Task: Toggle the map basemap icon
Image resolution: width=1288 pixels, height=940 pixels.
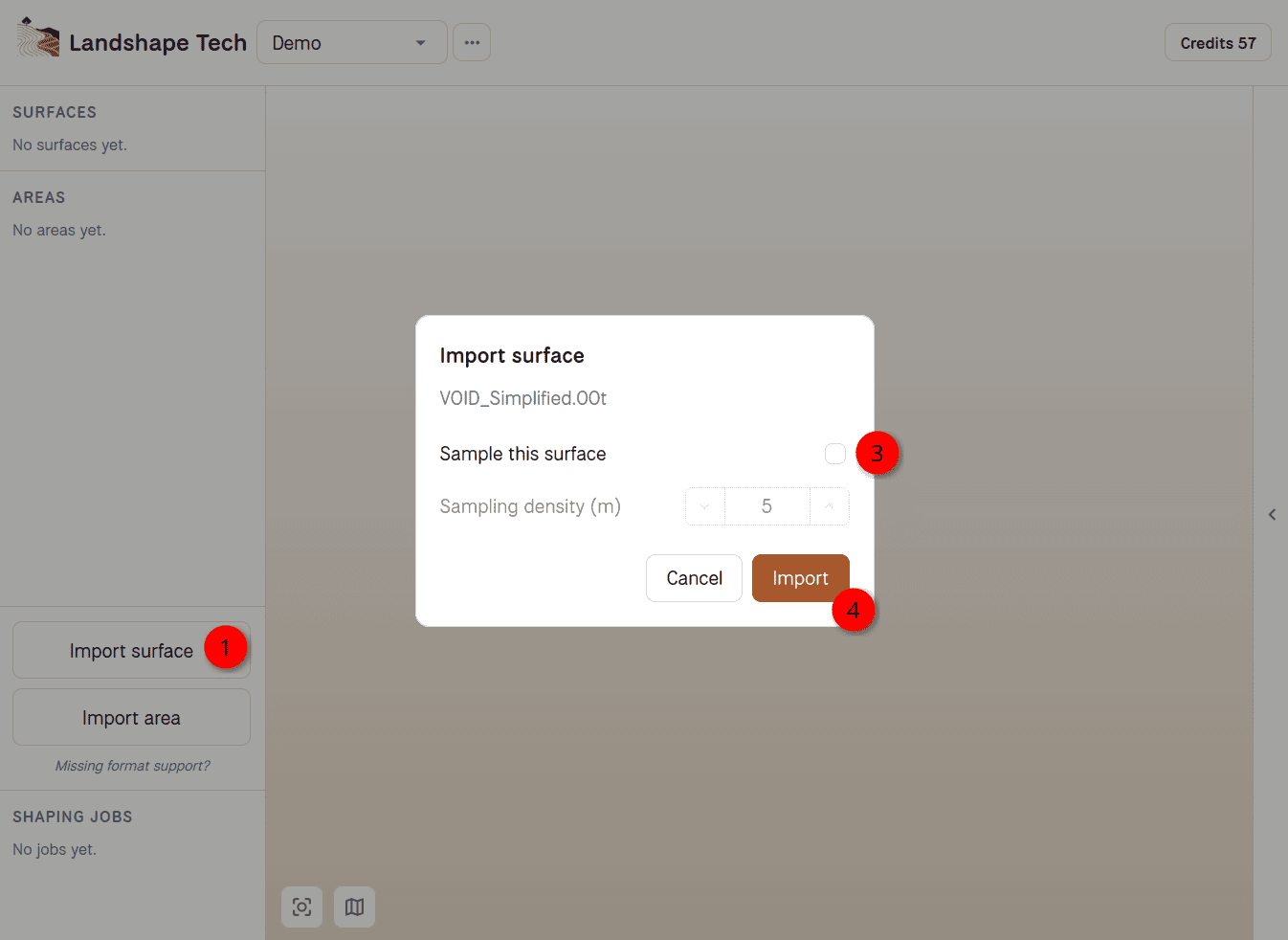Action: click(354, 906)
